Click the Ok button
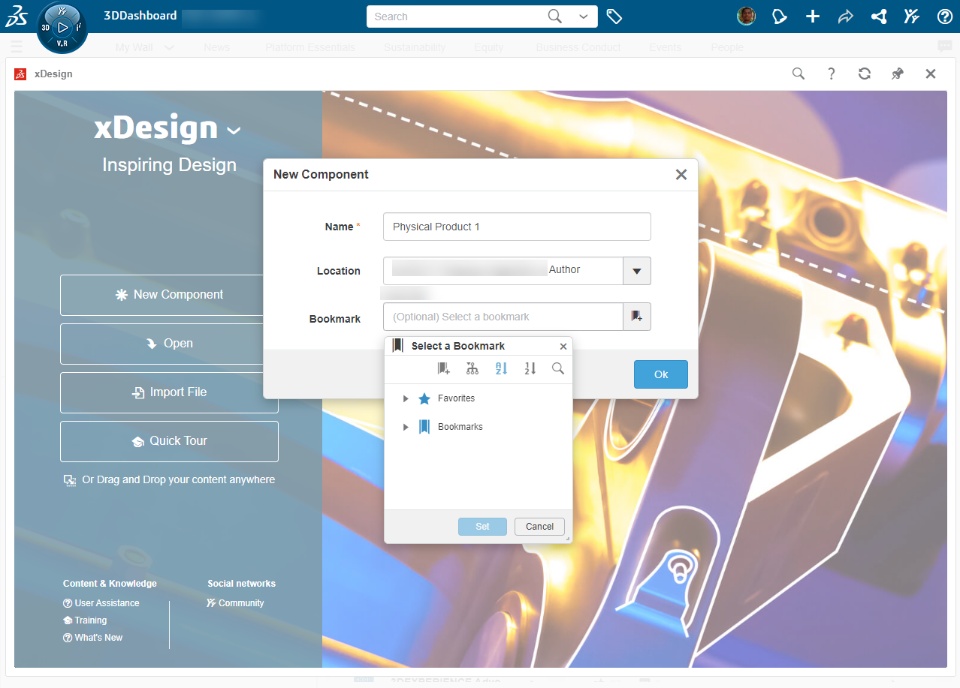The image size is (960, 688). pos(661,375)
